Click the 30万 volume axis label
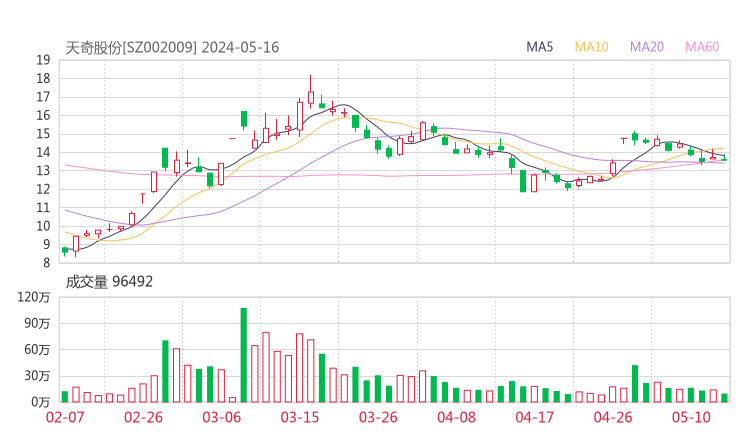The height and width of the screenshot is (440, 740). [37, 376]
